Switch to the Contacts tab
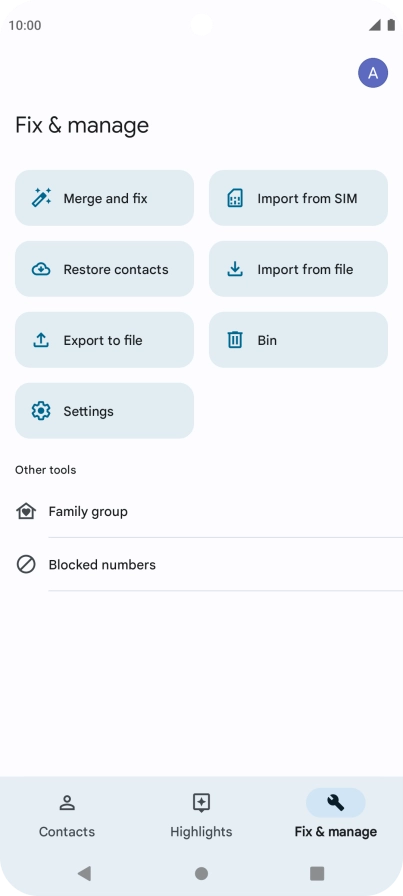The width and height of the screenshot is (403, 896). (67, 816)
